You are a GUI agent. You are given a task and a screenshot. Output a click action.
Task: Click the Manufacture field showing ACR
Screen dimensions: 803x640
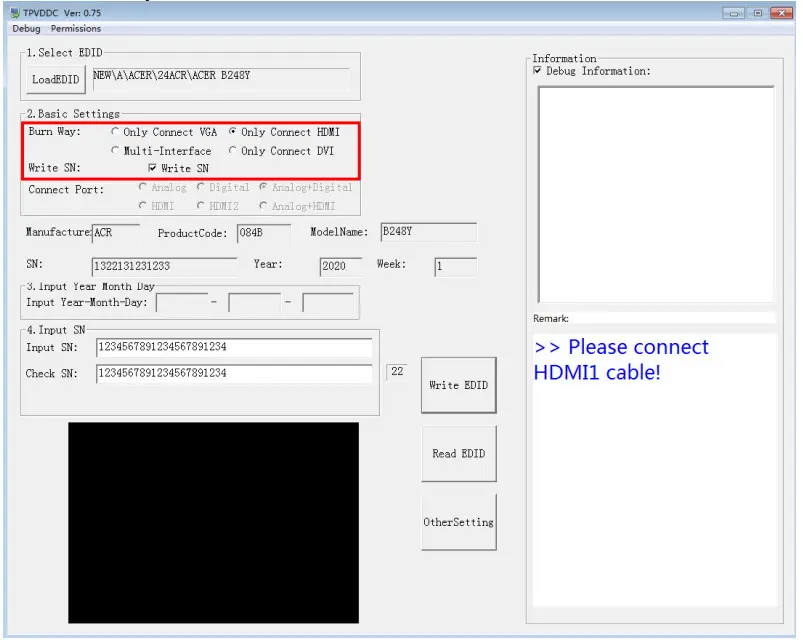pos(118,232)
